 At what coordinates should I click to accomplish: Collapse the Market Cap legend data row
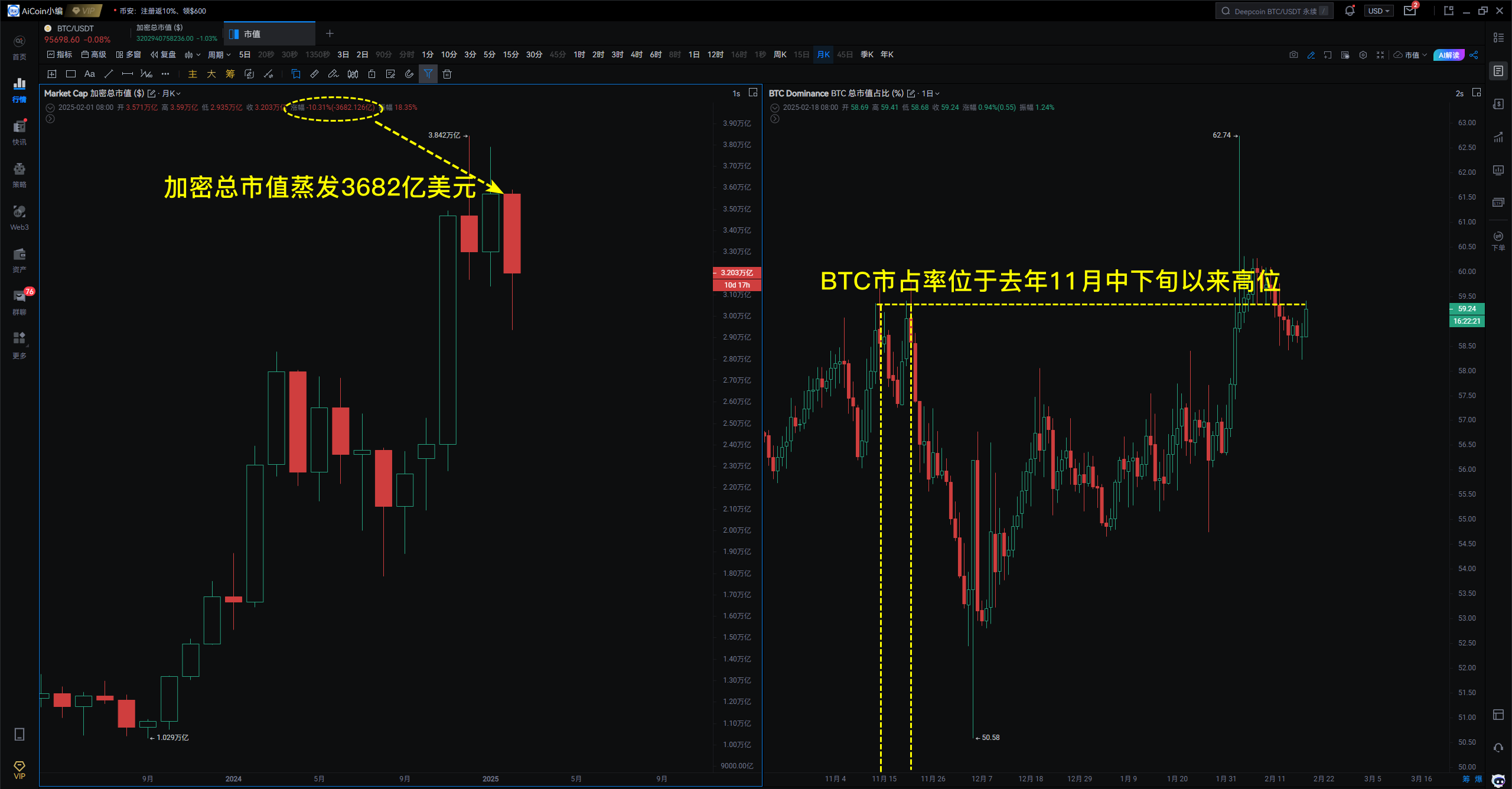coord(50,107)
